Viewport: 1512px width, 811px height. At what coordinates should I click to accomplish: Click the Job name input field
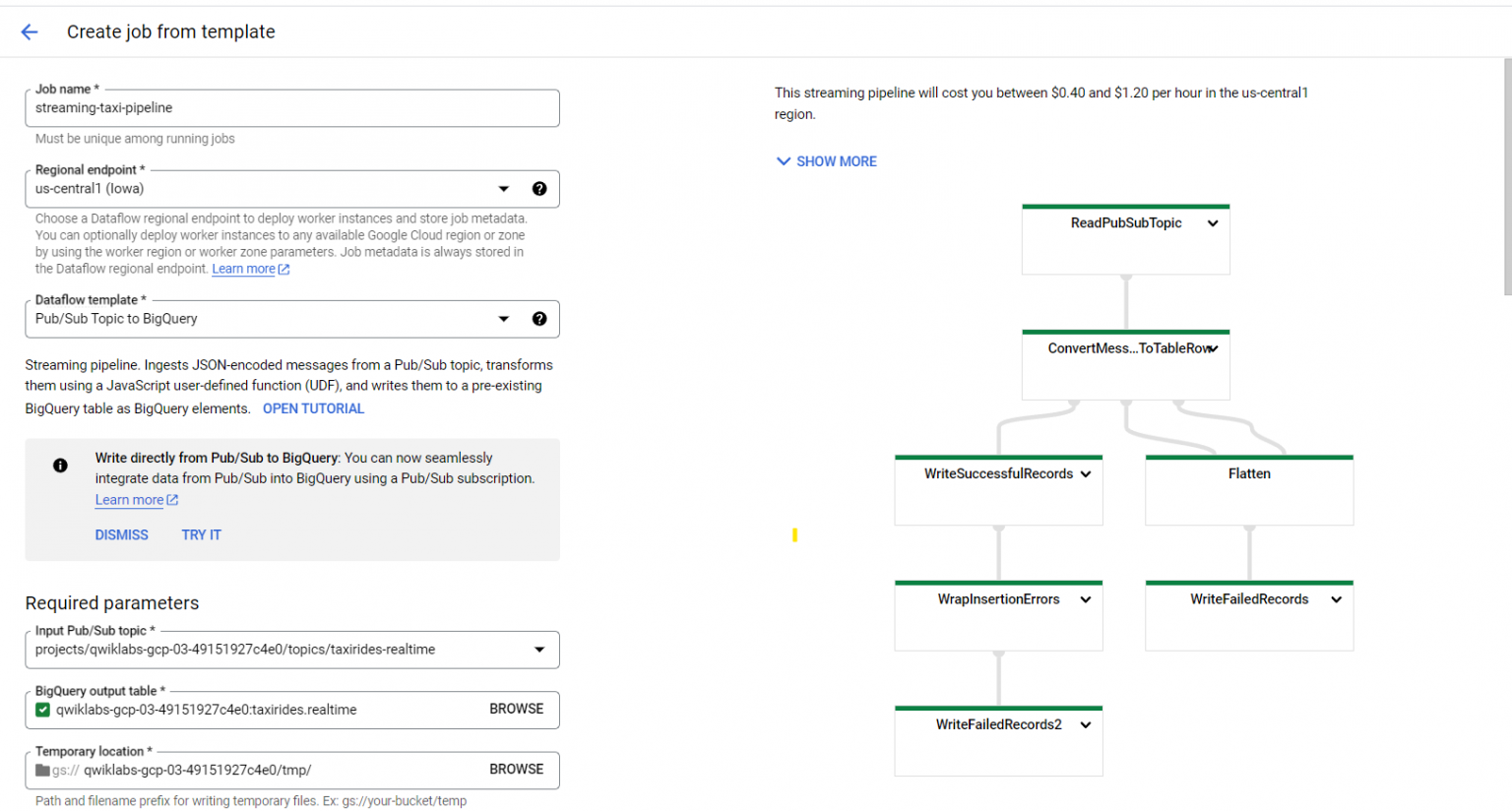tap(292, 108)
